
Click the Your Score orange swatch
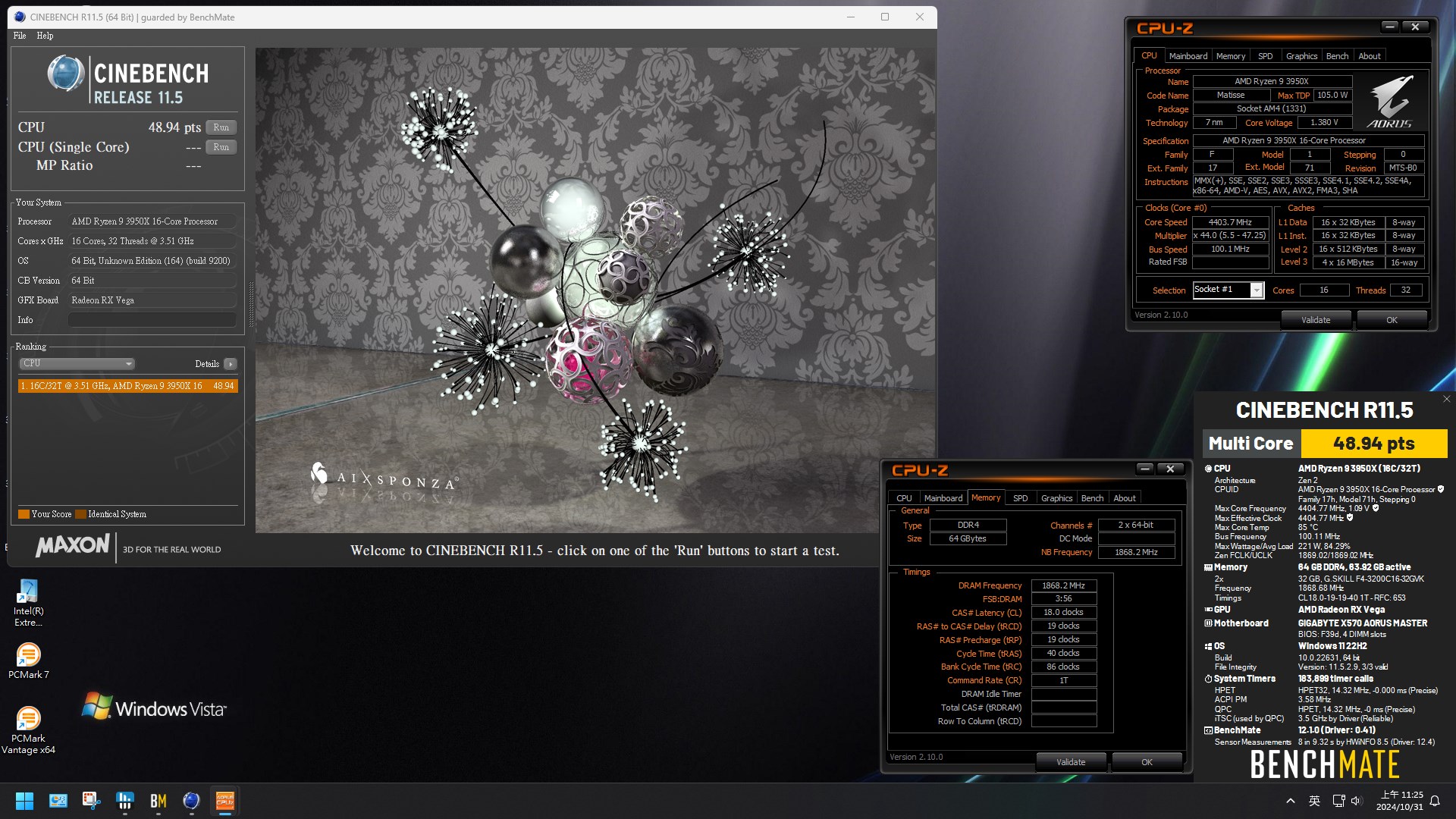24,514
